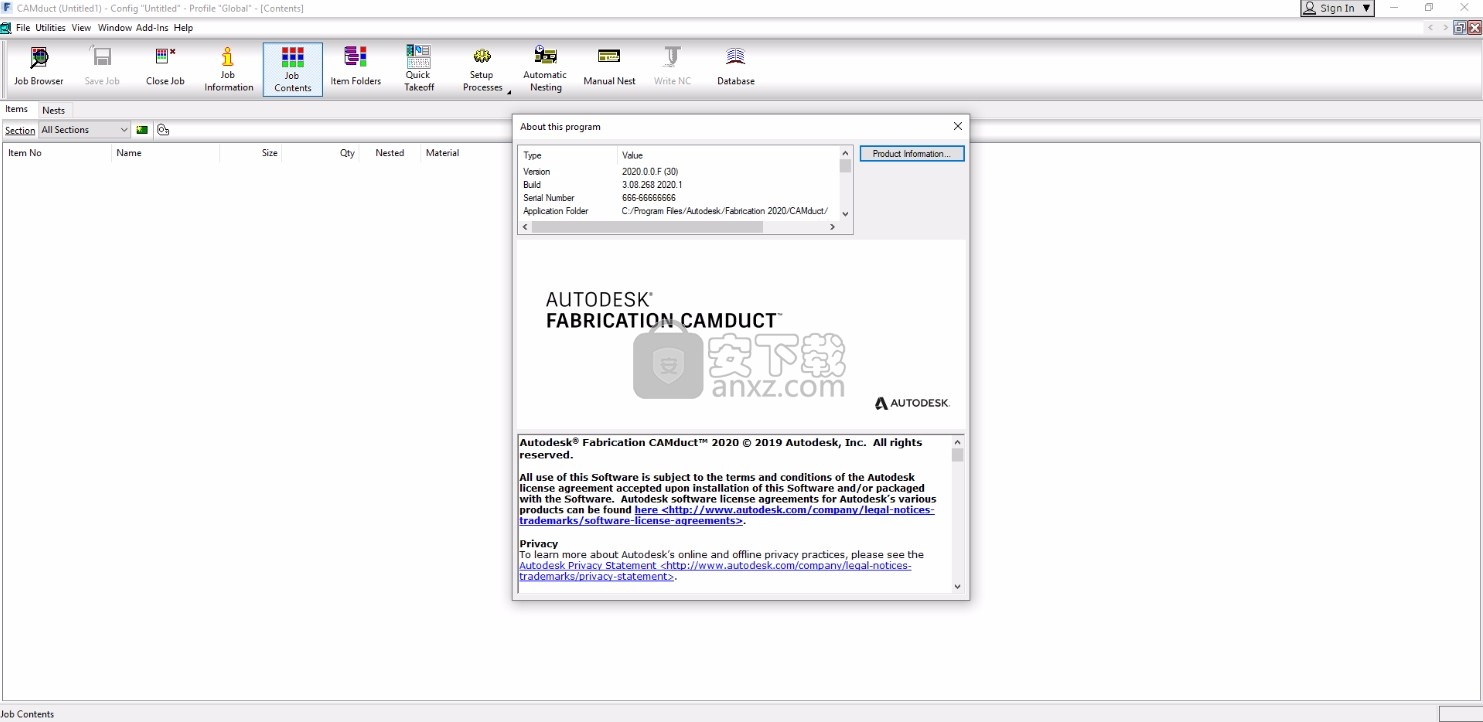The image size is (1483, 722).
Task: Click the Section label
Action: tap(20, 130)
